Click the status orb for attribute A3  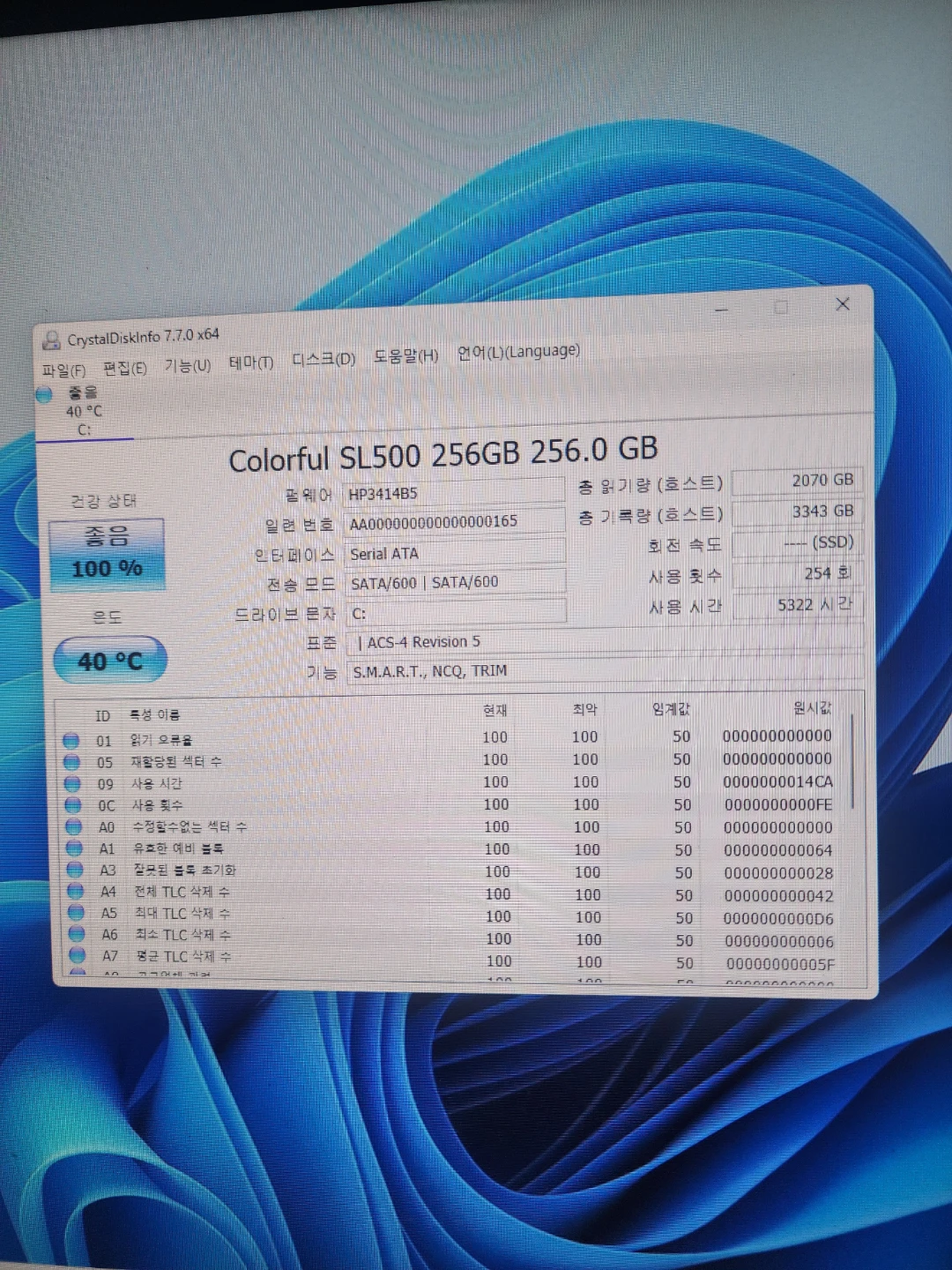click(x=75, y=870)
